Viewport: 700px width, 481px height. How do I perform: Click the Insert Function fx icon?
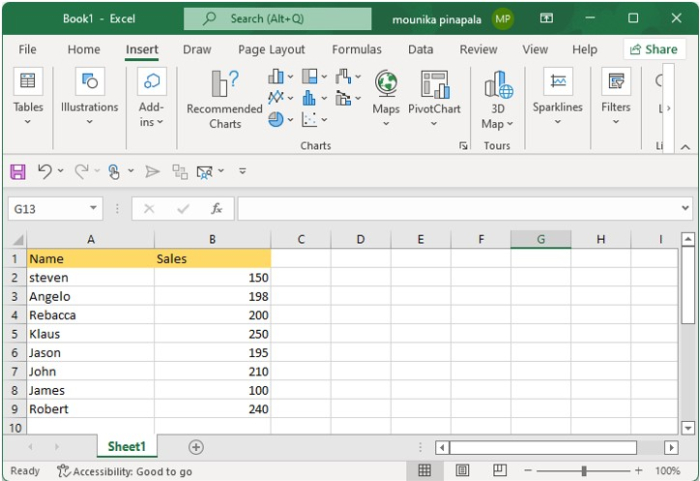tap(215, 209)
